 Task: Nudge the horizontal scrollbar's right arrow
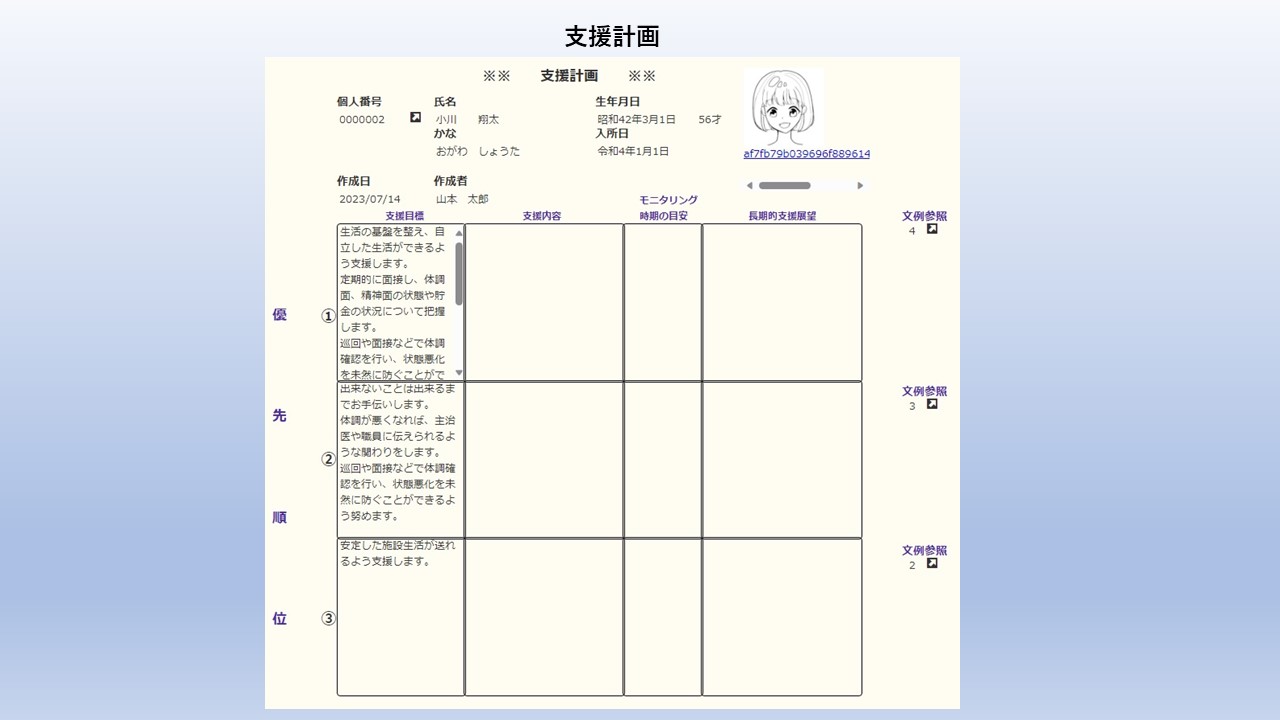click(x=860, y=185)
